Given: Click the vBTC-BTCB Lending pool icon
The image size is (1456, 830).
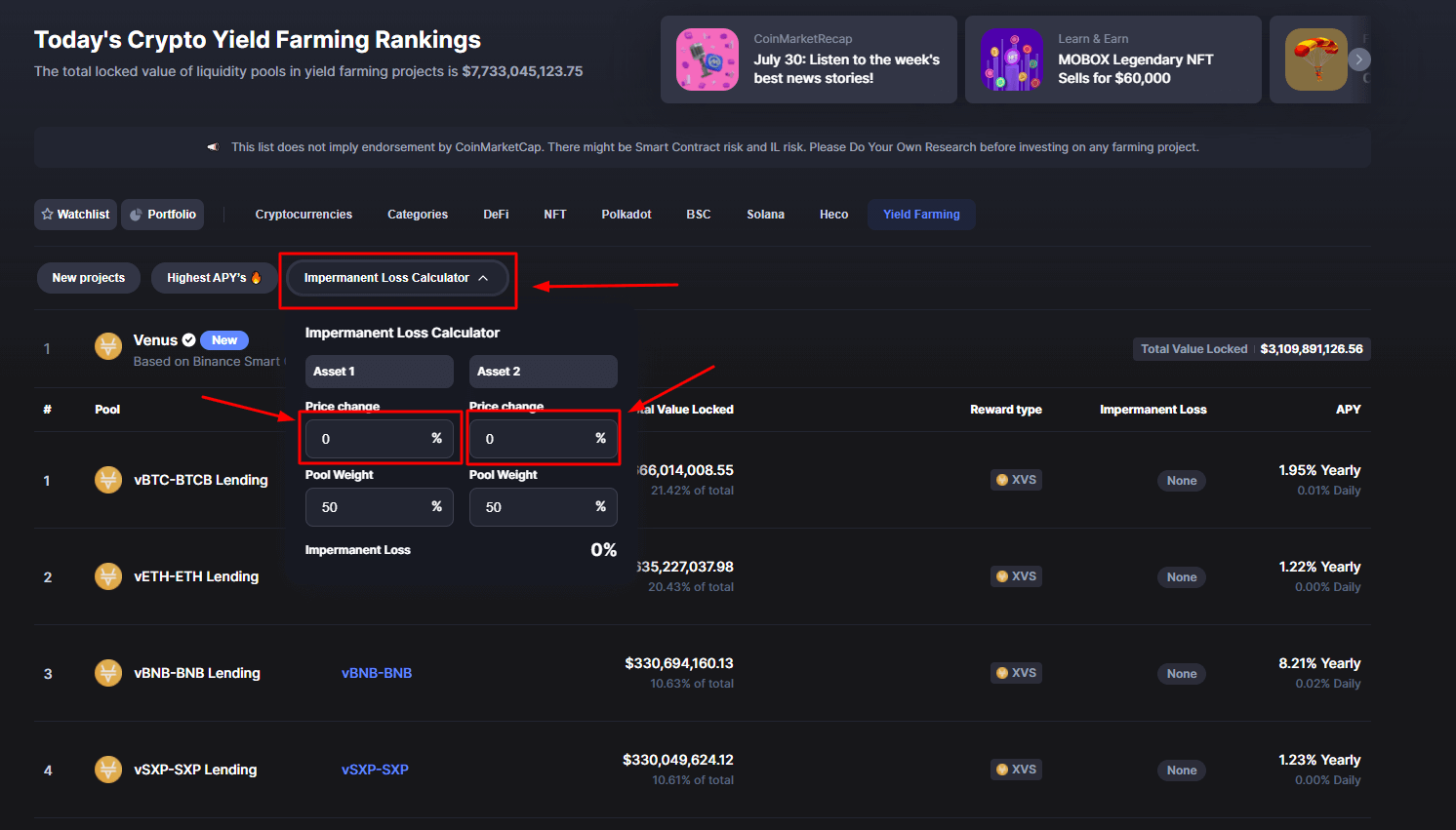Looking at the screenshot, I should tap(108, 480).
